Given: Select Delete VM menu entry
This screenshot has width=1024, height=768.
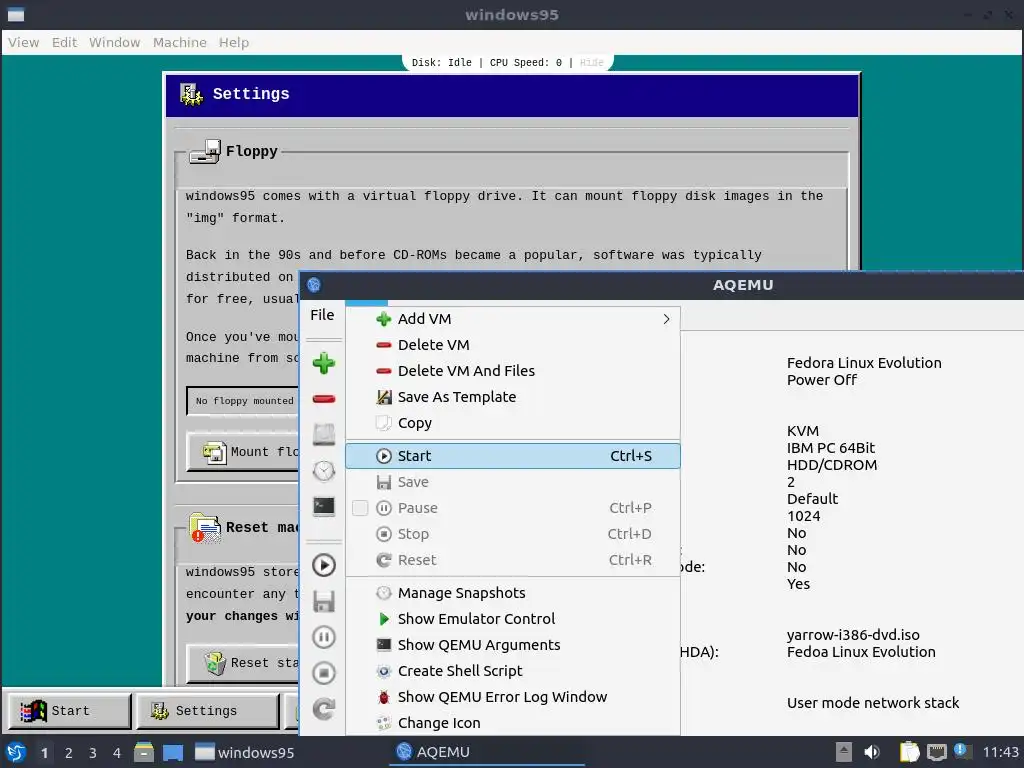Looking at the screenshot, I should (513, 345).
